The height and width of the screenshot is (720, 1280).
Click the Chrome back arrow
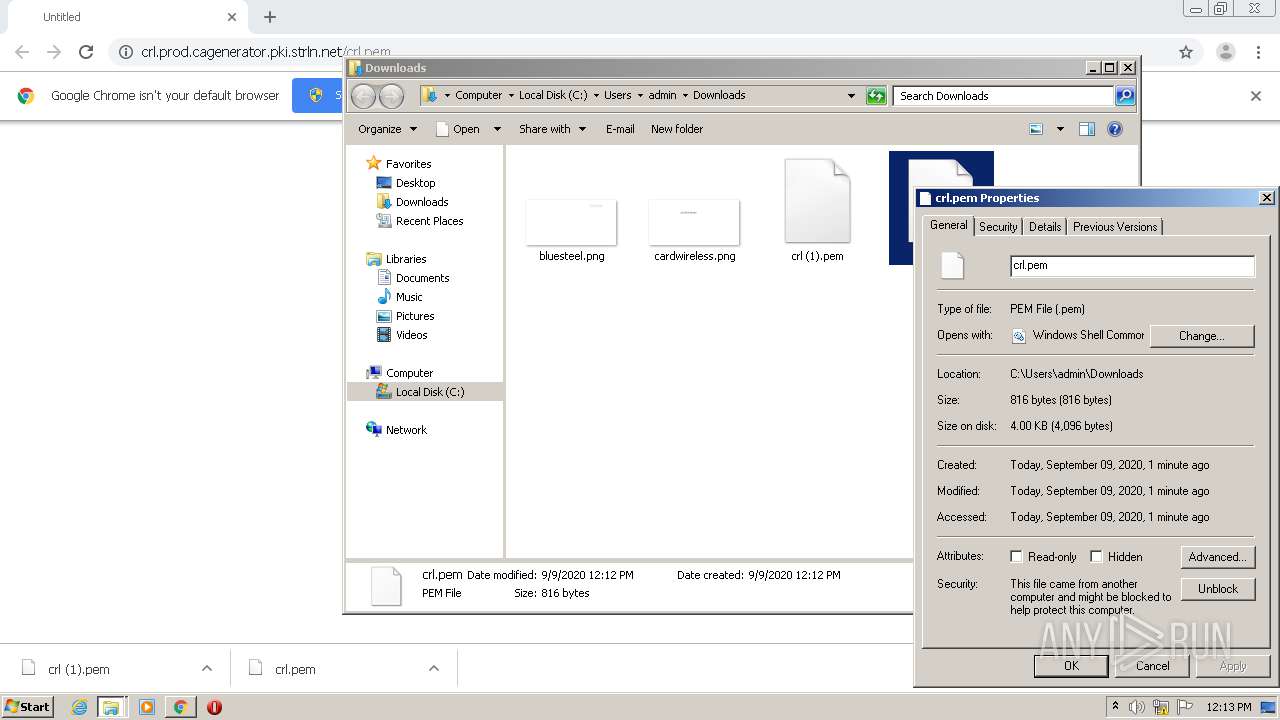tap(22, 52)
